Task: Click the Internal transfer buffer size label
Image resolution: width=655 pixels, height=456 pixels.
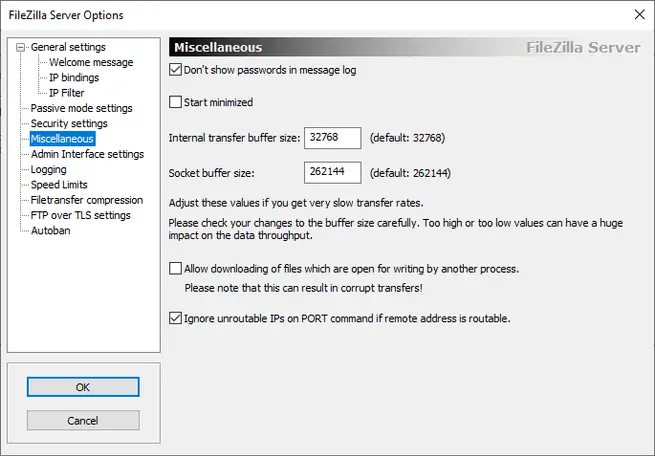Action: 234,138
